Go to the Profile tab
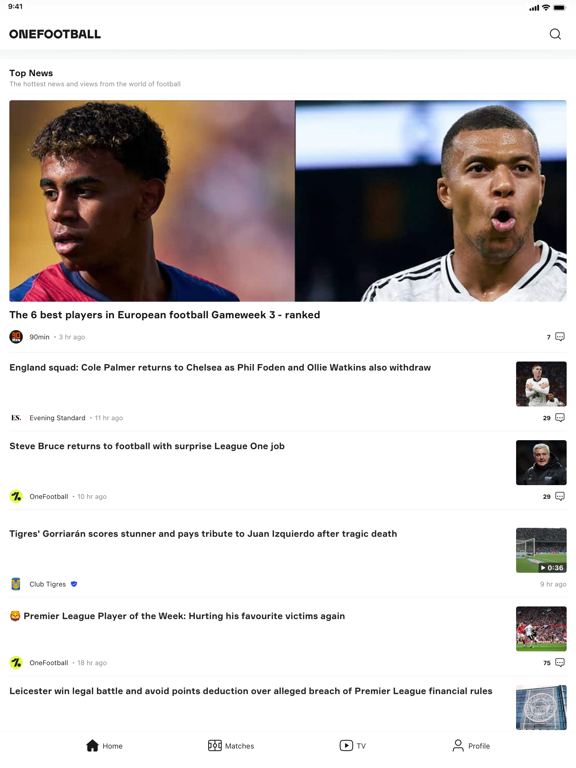This screenshot has height=768, width=576. pyautogui.click(x=471, y=745)
